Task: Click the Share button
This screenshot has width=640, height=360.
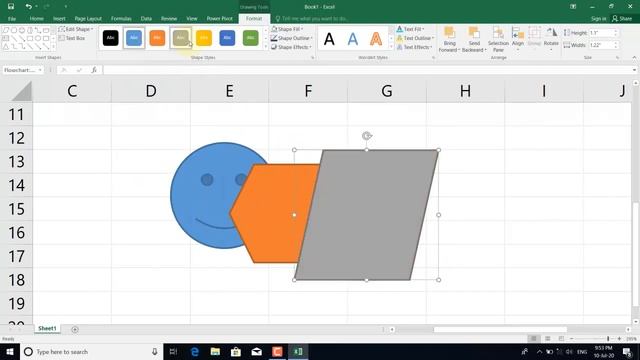Action: [x=622, y=18]
